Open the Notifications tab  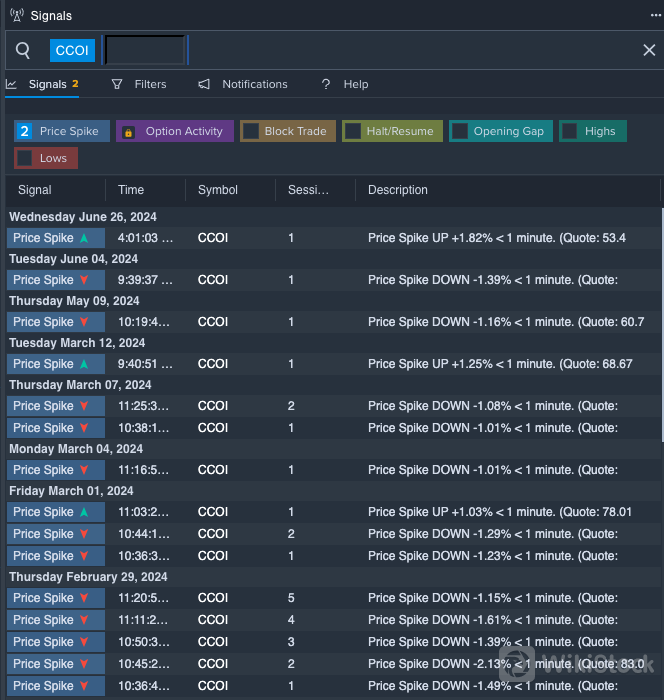[x=254, y=85]
